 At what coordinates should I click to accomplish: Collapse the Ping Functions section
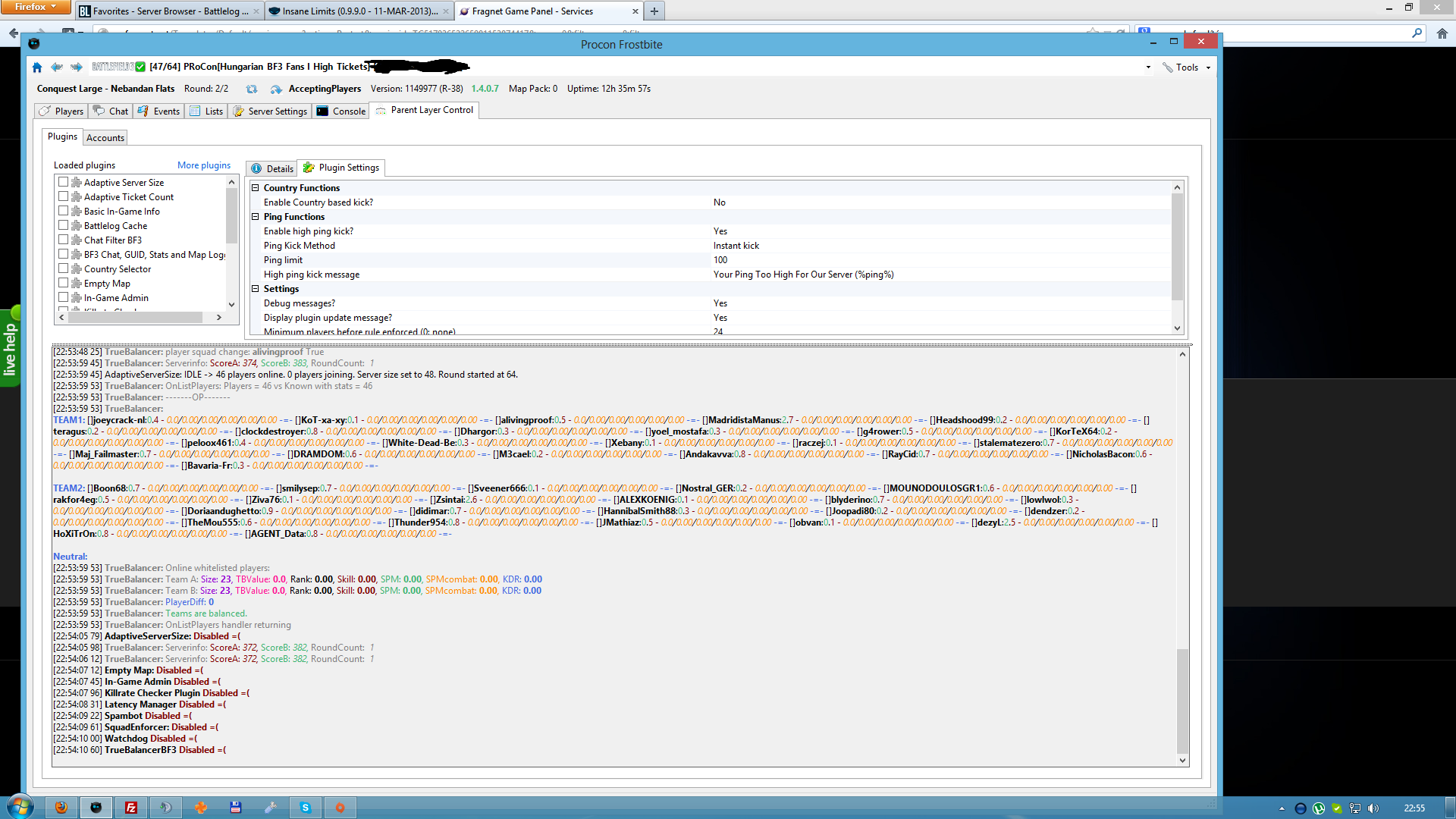click(256, 217)
